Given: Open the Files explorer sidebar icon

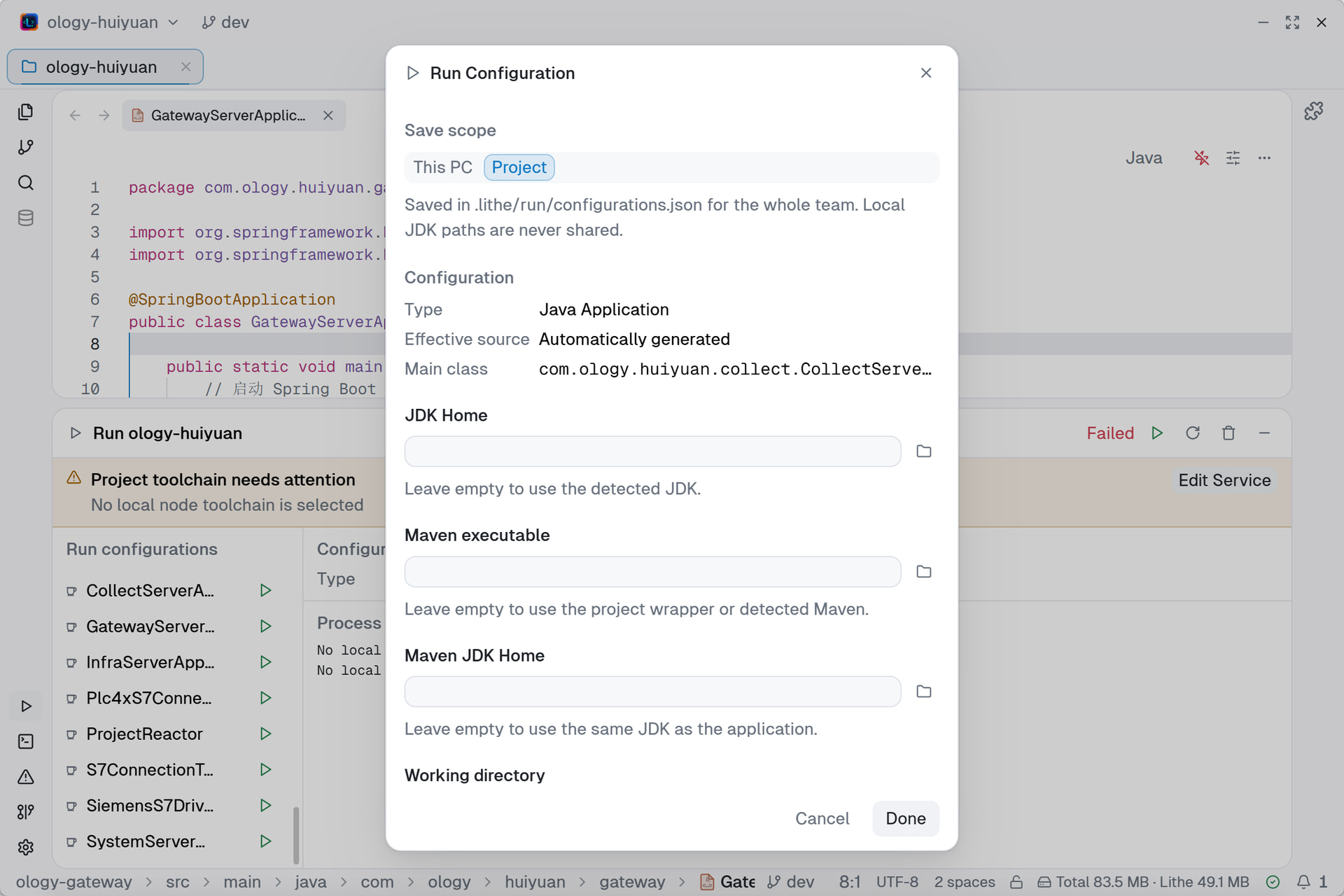Looking at the screenshot, I should [x=26, y=112].
